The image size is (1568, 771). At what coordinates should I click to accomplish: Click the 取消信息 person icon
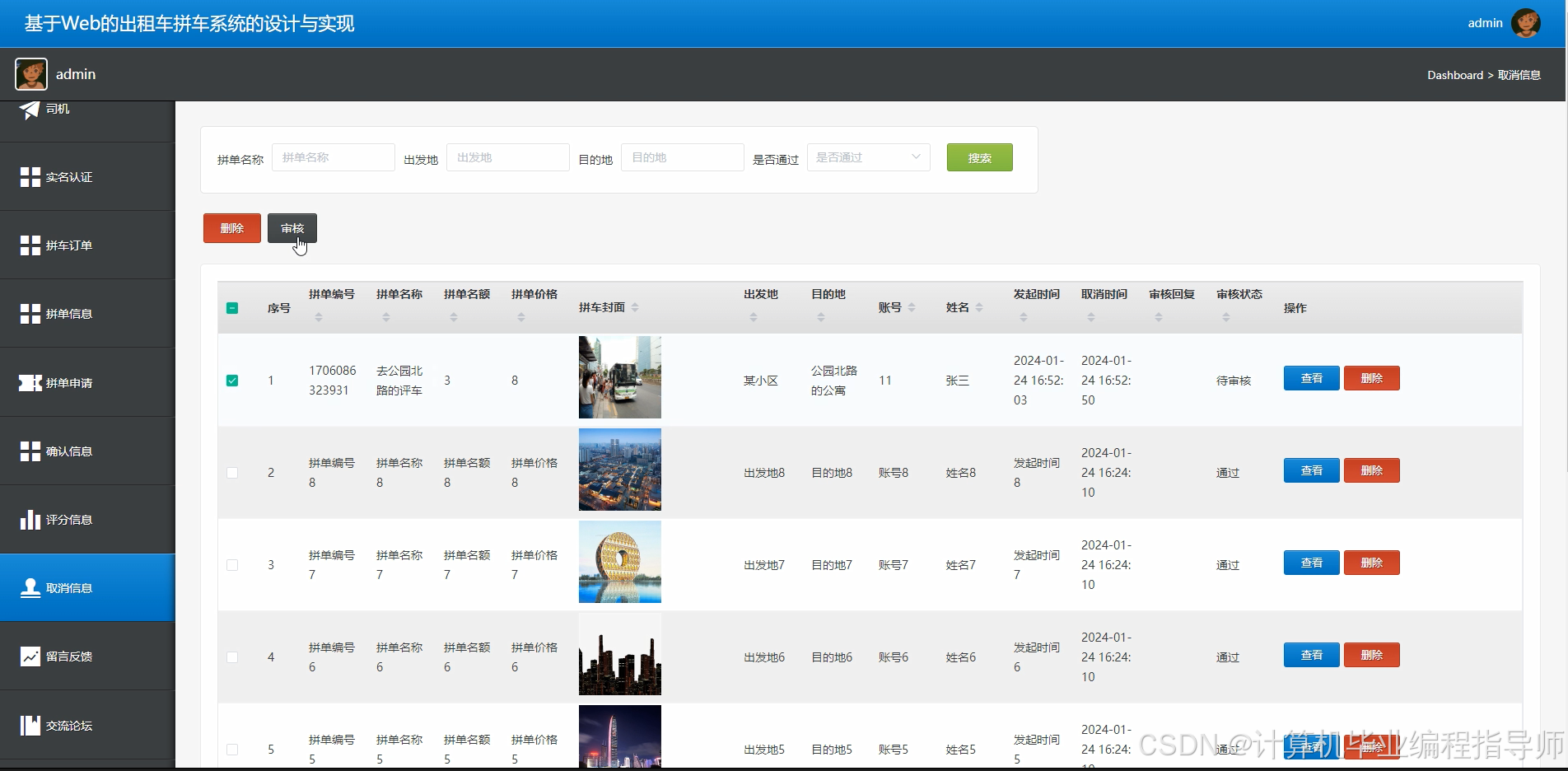click(x=30, y=588)
